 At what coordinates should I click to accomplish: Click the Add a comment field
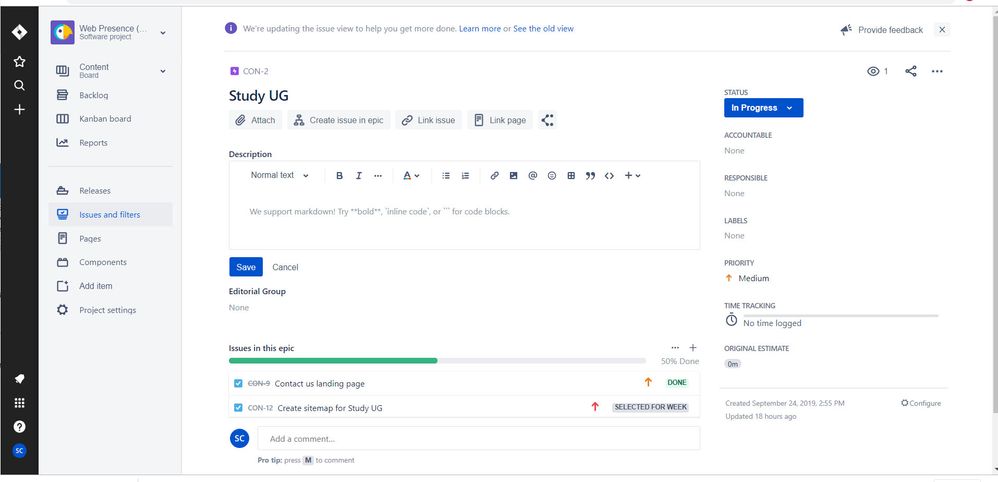click(479, 439)
